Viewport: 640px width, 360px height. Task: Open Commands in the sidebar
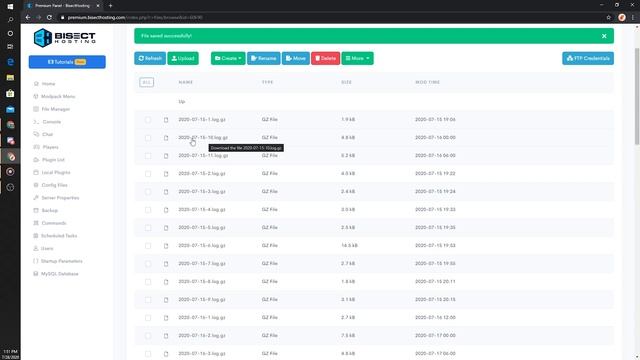point(50,223)
